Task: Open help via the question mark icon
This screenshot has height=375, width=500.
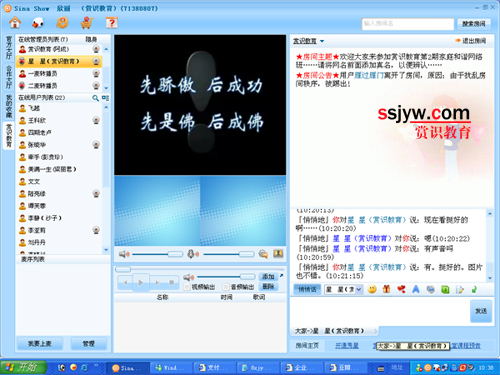Action: point(112,23)
